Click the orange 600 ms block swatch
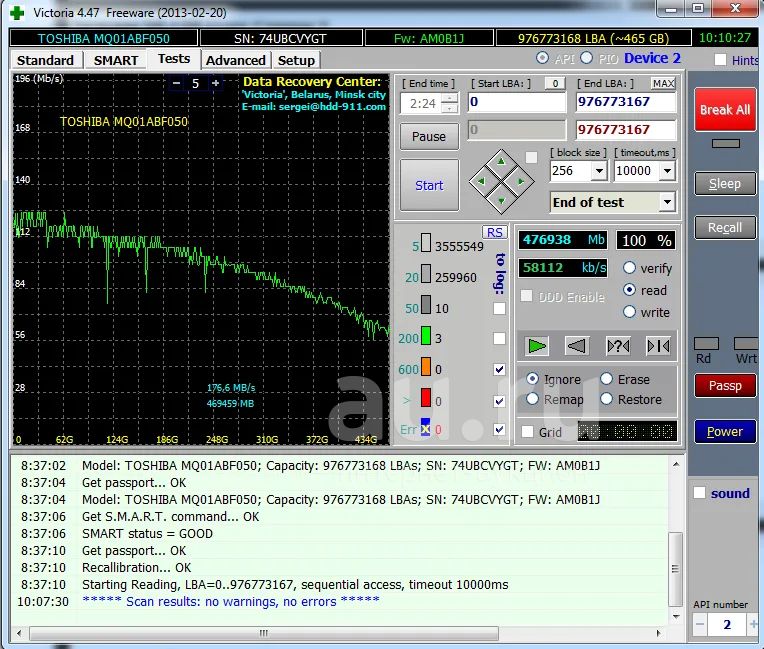Screen dimensions: 764x649 [425, 367]
